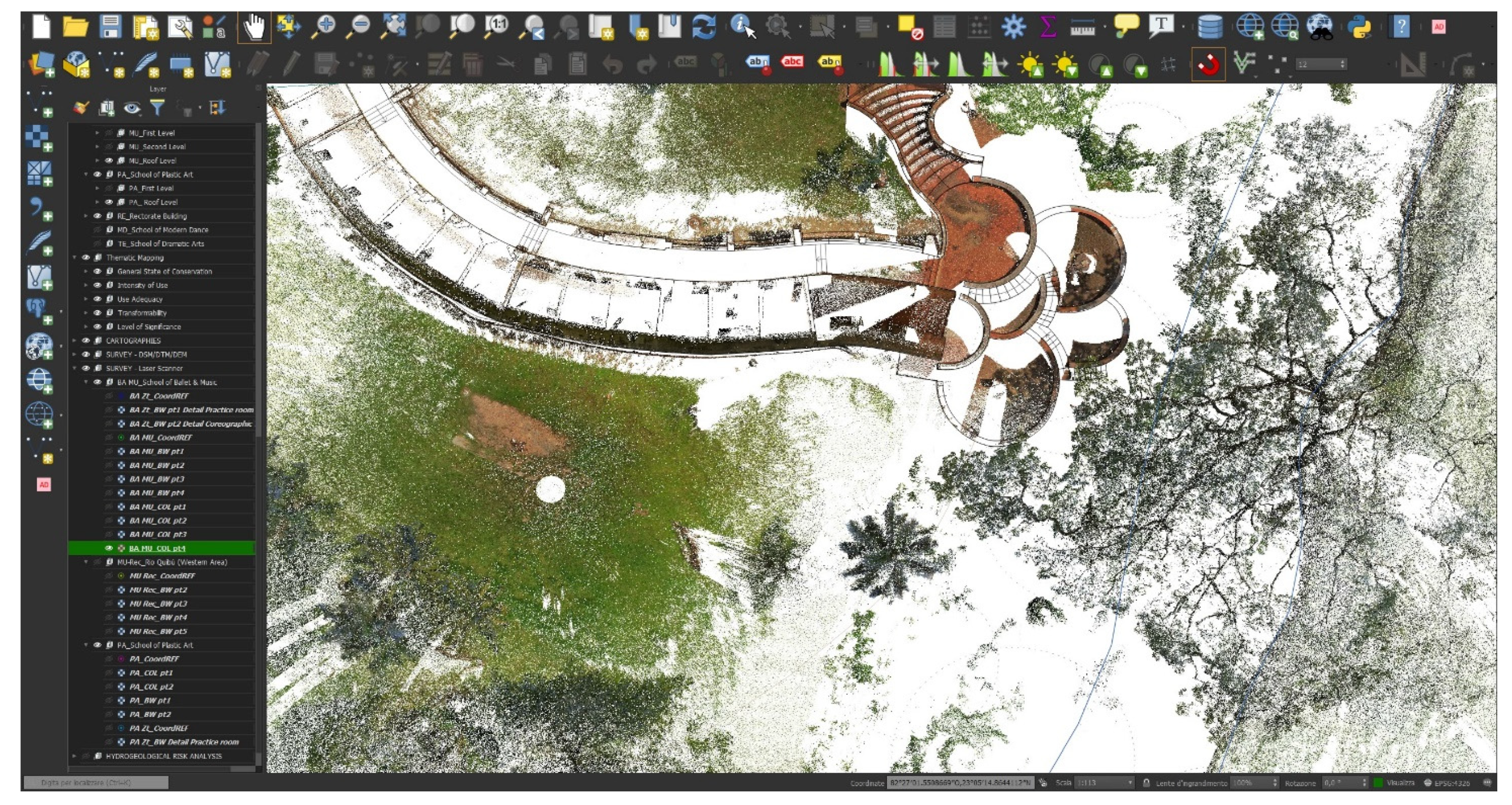
Task: Open the Scala scale dropdown
Action: point(1131,783)
